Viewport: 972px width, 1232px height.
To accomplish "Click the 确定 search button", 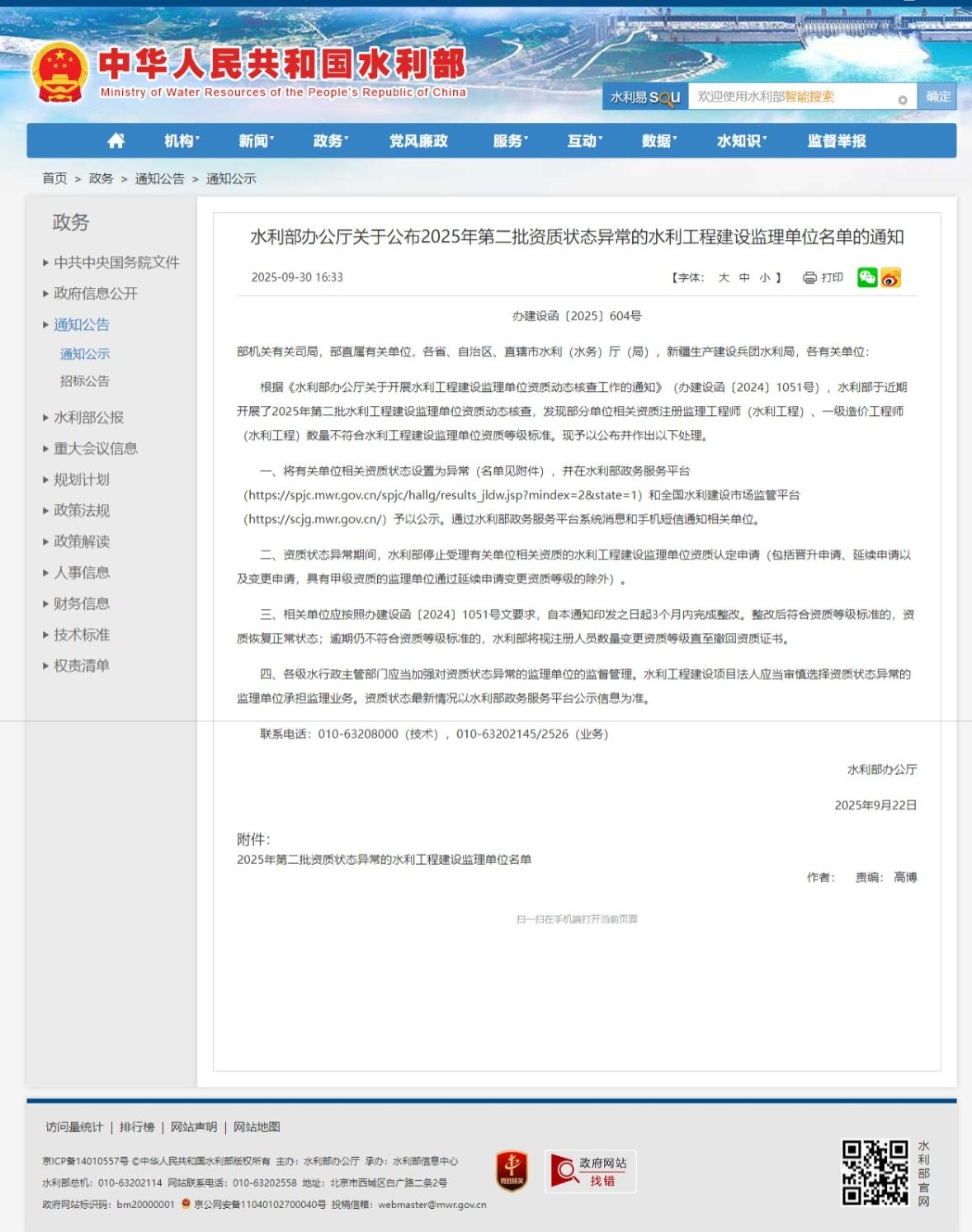I will click(937, 97).
